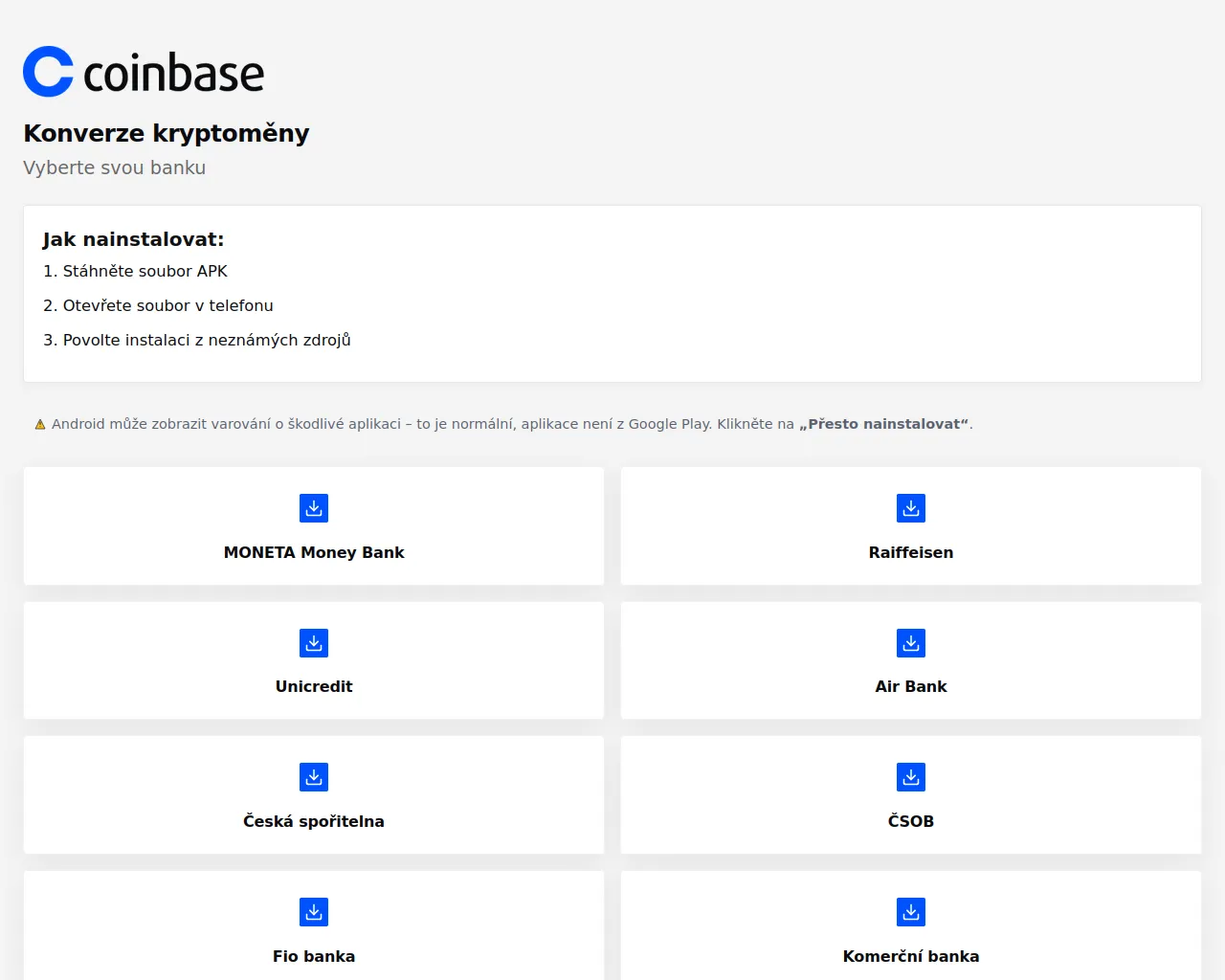This screenshot has width=1225, height=980.
Task: Click download icon above Česká spořitelna
Action: point(314,777)
